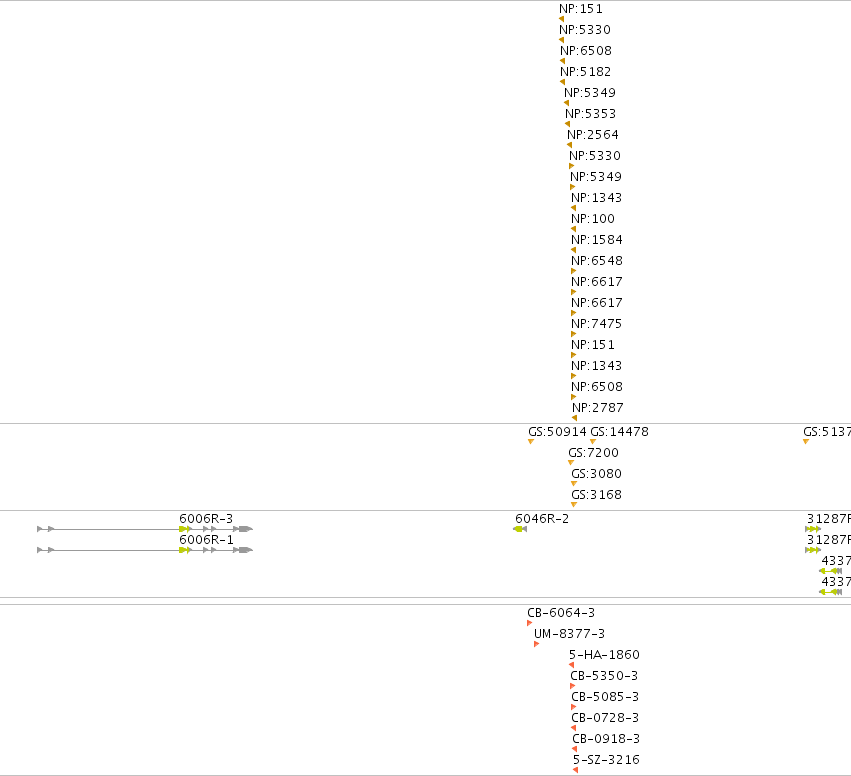
Task: Select the GS:50914 feature label
Action: (557, 432)
